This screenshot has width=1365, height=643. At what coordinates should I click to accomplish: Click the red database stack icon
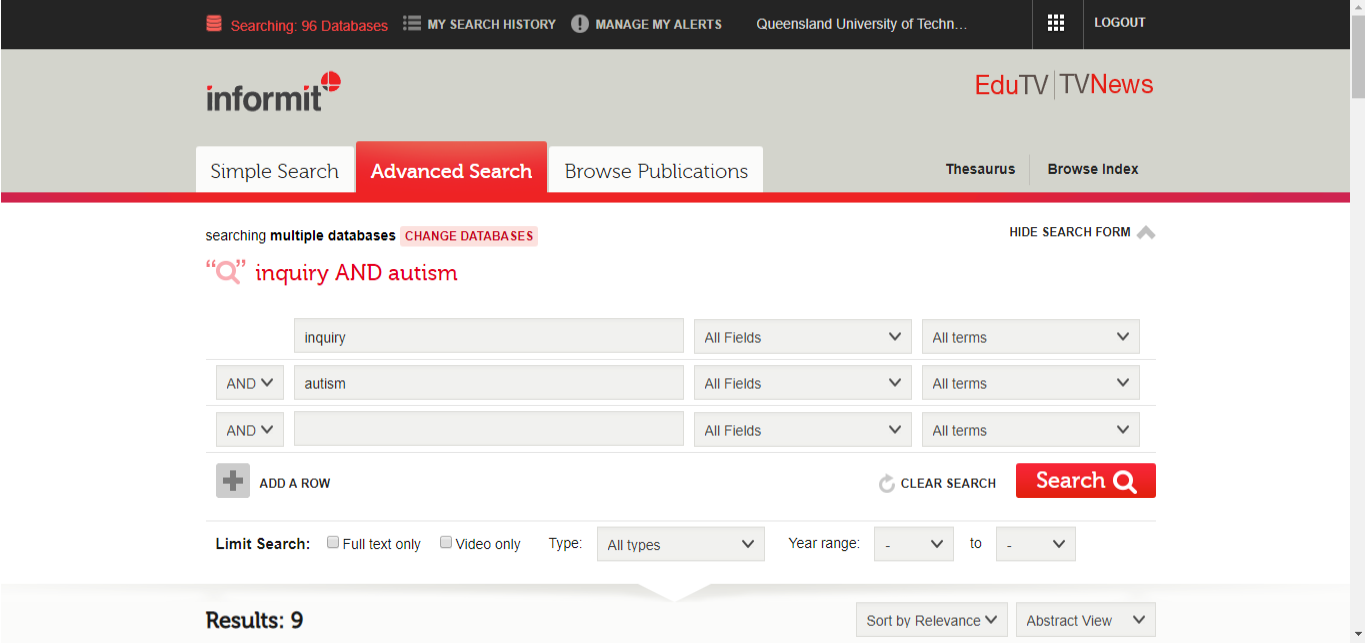[214, 24]
